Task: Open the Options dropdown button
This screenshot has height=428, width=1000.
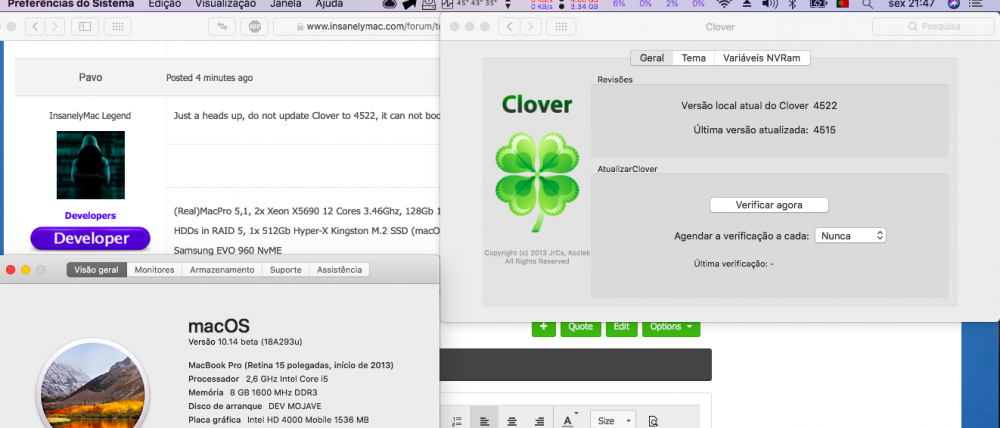Action: click(x=671, y=327)
